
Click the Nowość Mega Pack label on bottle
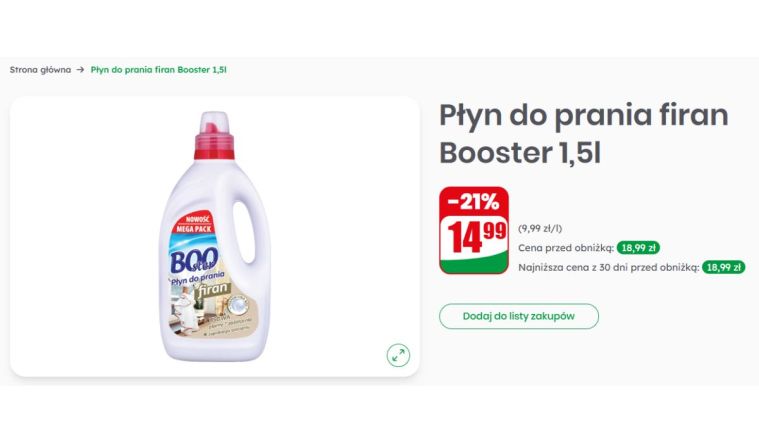(x=193, y=224)
